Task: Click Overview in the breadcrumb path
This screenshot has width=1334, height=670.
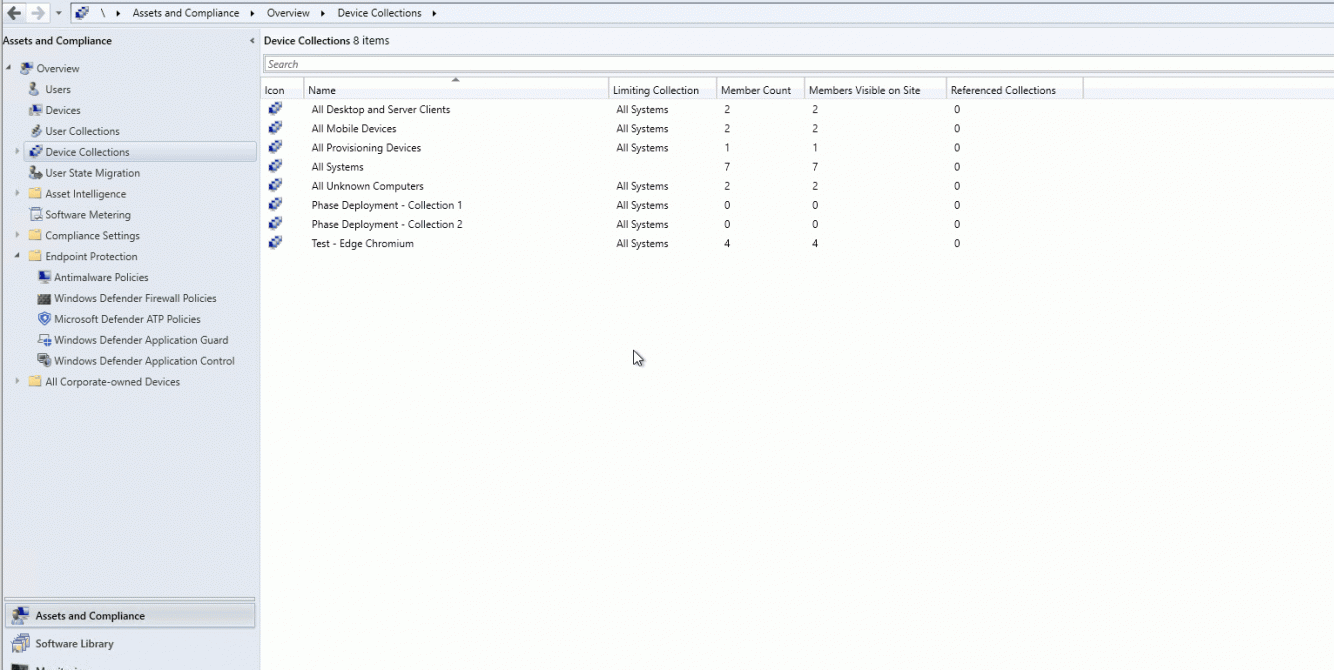Action: click(288, 12)
